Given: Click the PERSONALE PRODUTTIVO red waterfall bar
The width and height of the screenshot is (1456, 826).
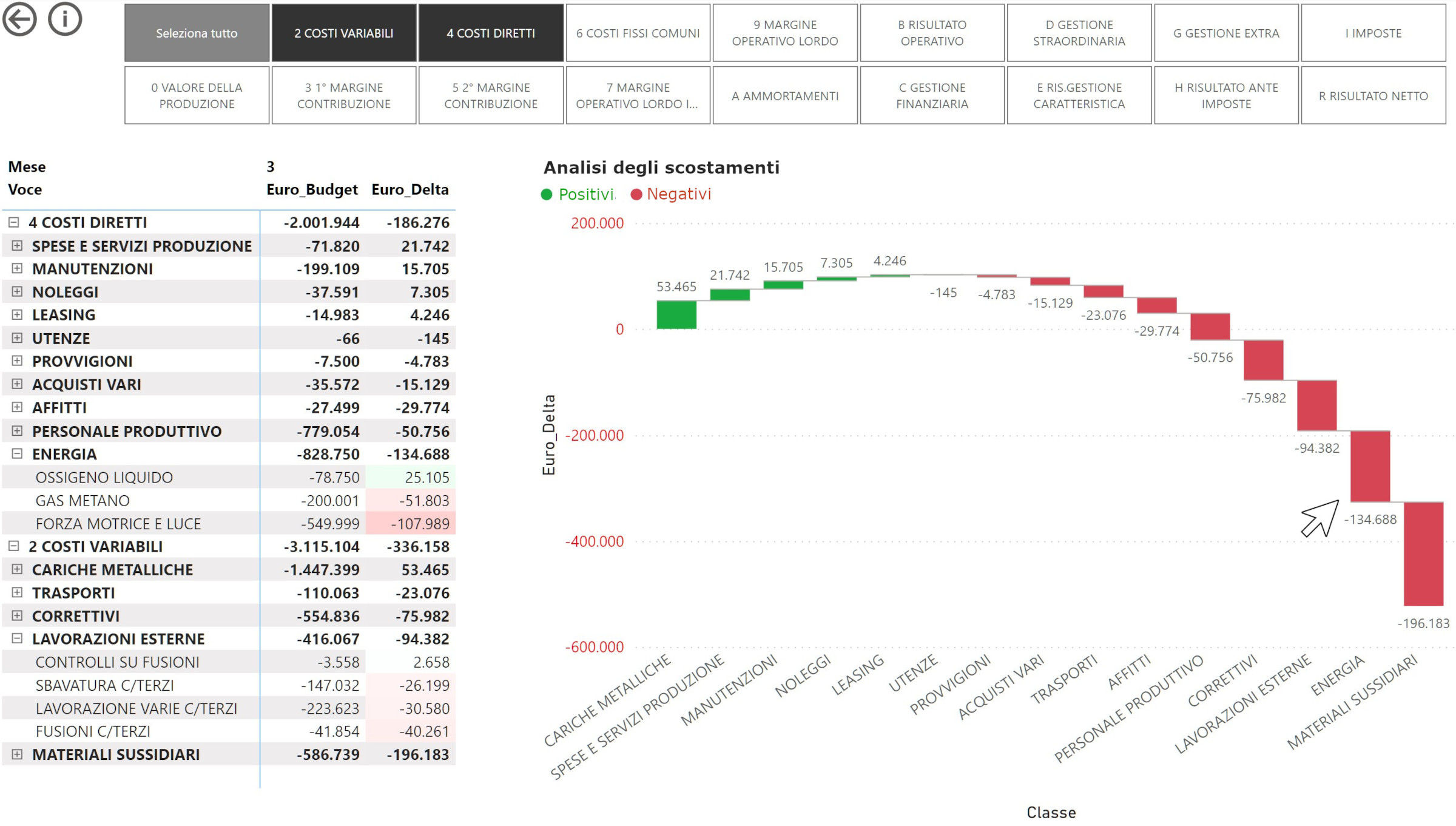Looking at the screenshot, I should (x=1210, y=327).
